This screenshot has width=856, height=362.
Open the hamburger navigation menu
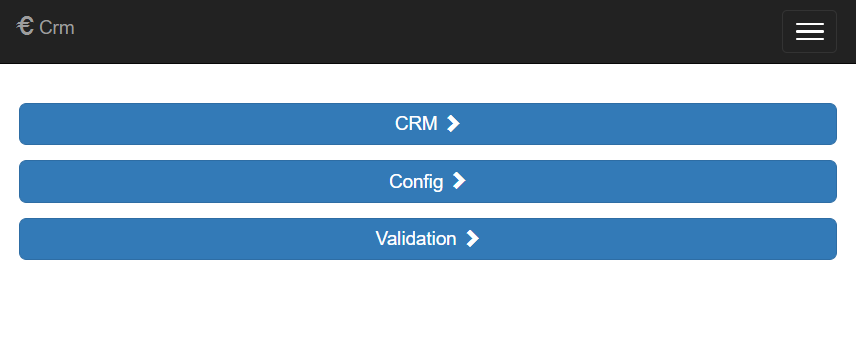[809, 32]
